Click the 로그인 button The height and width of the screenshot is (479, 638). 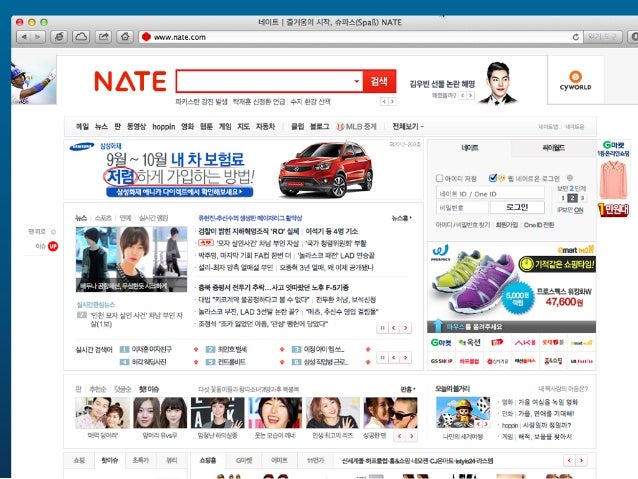coord(517,207)
